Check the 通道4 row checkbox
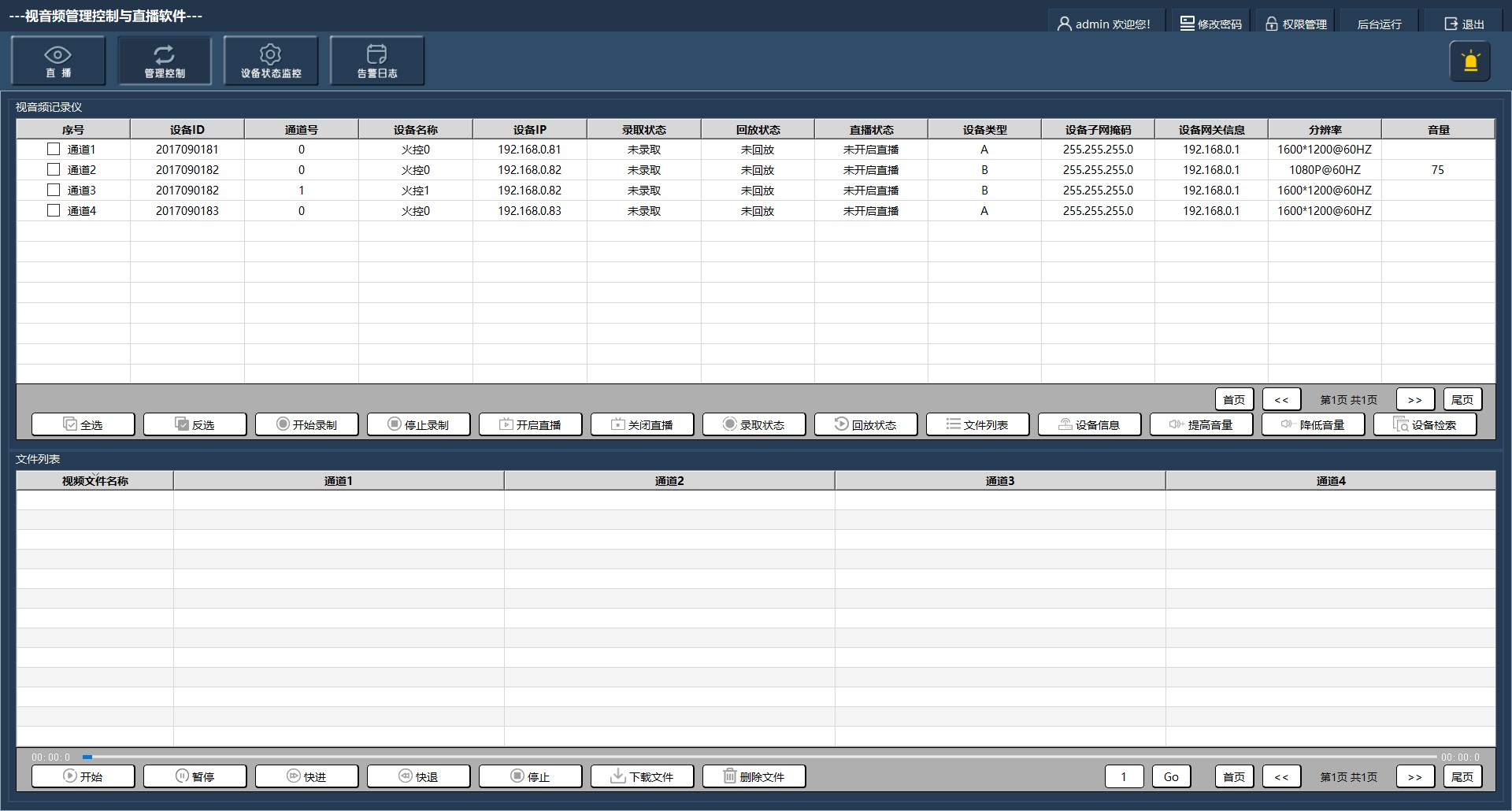Image resolution: width=1512 pixels, height=811 pixels. pos(54,210)
